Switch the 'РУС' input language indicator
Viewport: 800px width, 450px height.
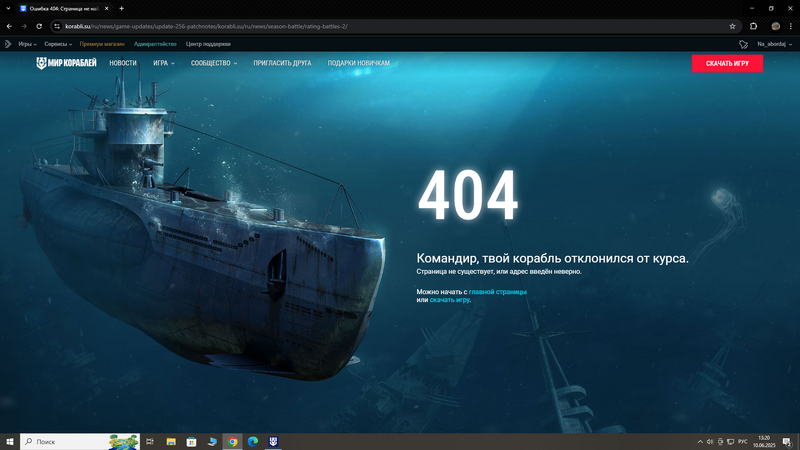pos(742,442)
